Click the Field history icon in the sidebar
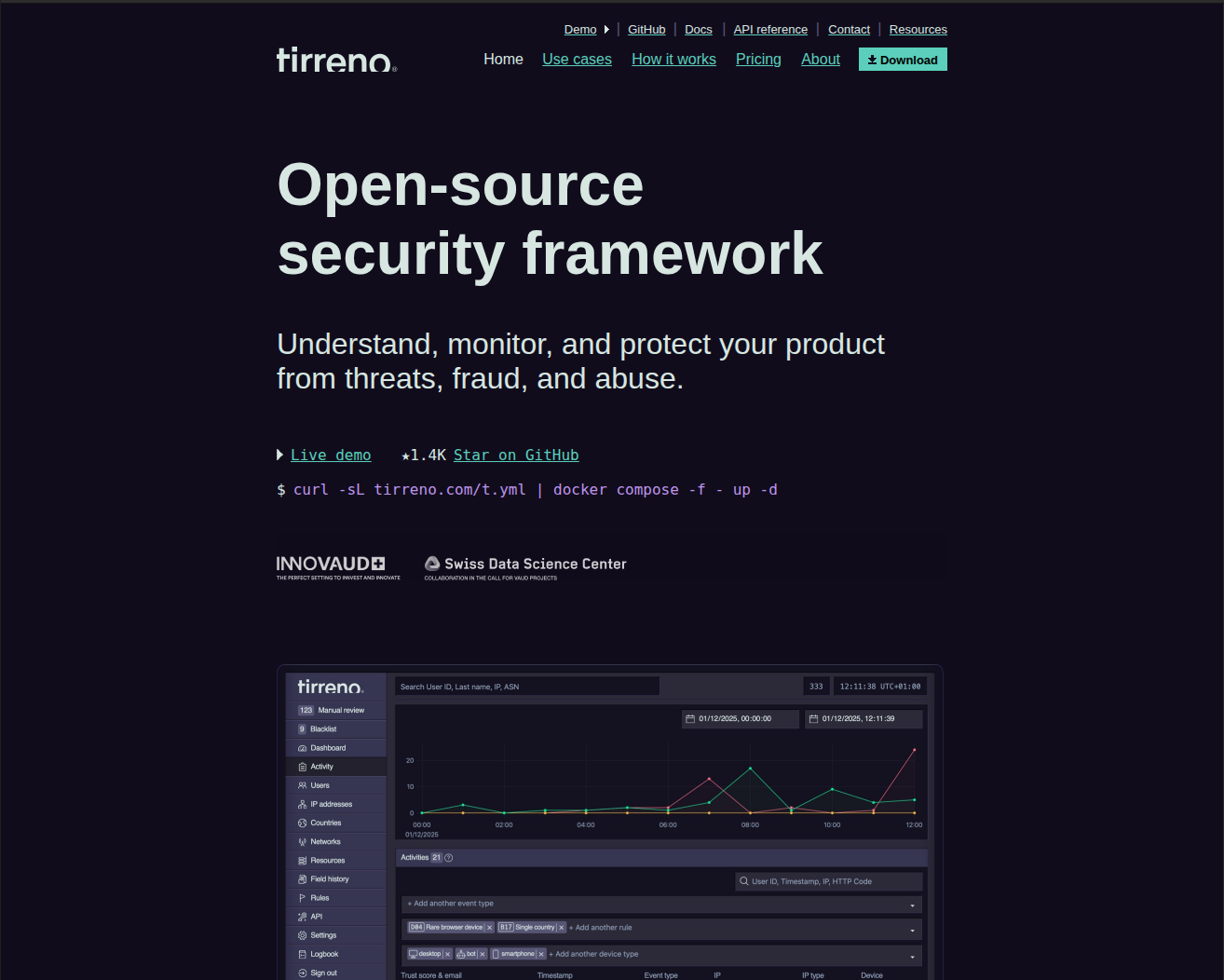This screenshot has width=1224, height=980. pyautogui.click(x=302, y=879)
